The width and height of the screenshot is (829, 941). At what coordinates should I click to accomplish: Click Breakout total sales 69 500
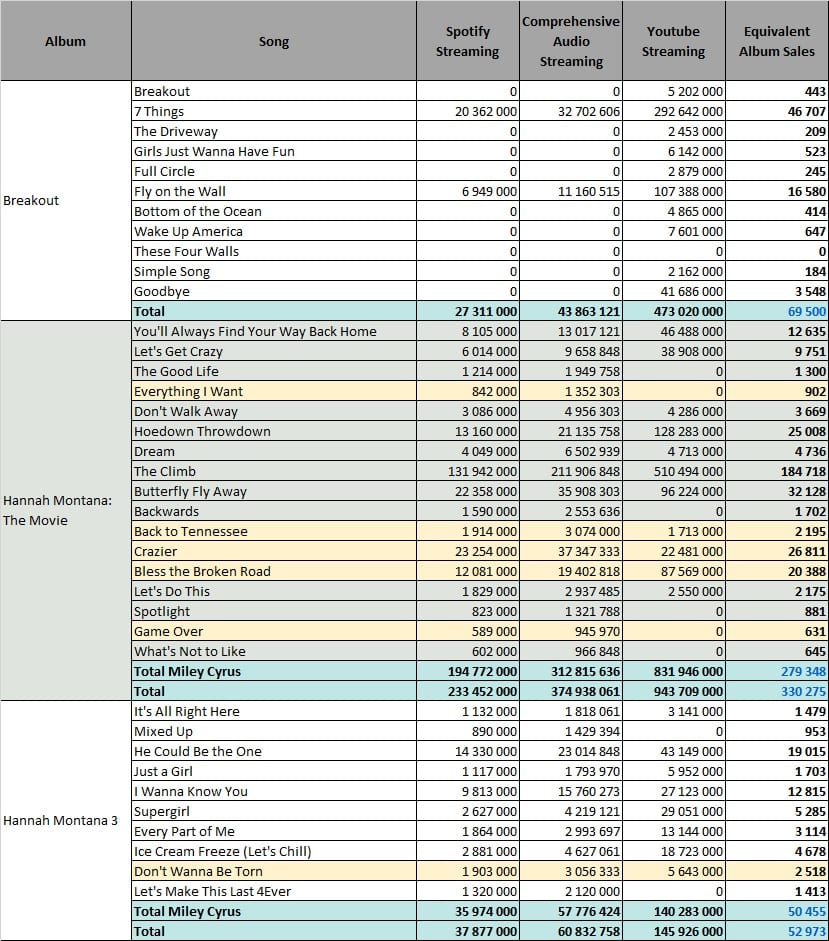(x=777, y=311)
